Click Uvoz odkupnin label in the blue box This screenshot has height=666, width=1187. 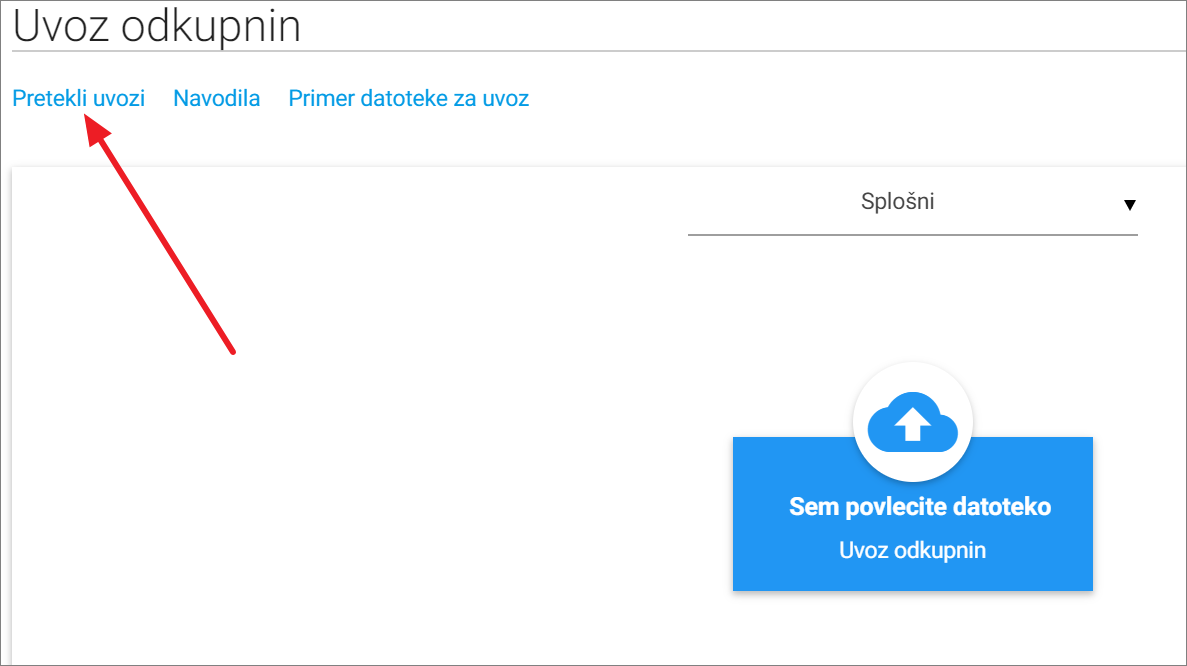click(x=912, y=550)
